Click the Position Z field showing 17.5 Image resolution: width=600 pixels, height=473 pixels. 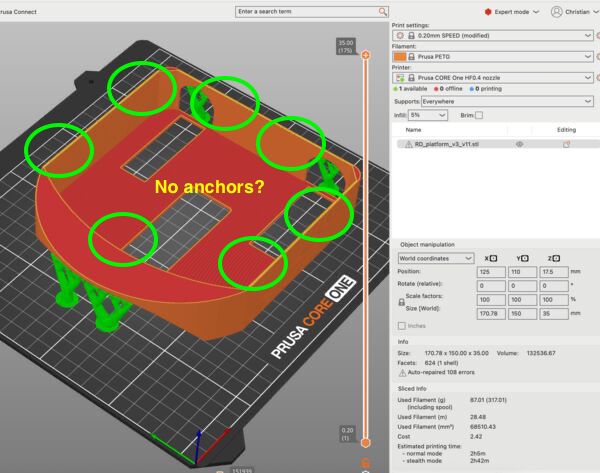click(x=554, y=272)
